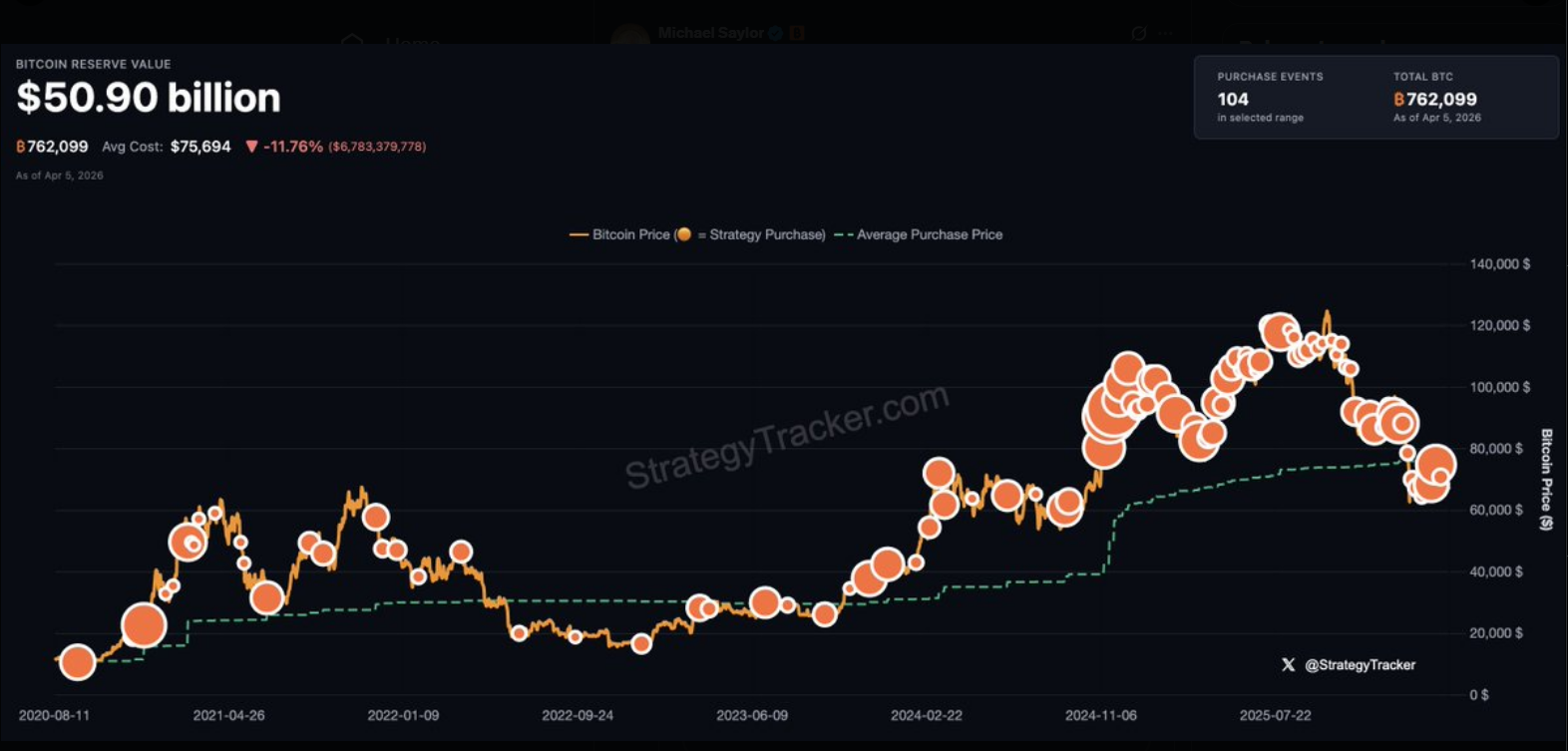Click the Avg Cost $75,694 value
Image resolution: width=1568 pixels, height=751 pixels.
[200, 147]
